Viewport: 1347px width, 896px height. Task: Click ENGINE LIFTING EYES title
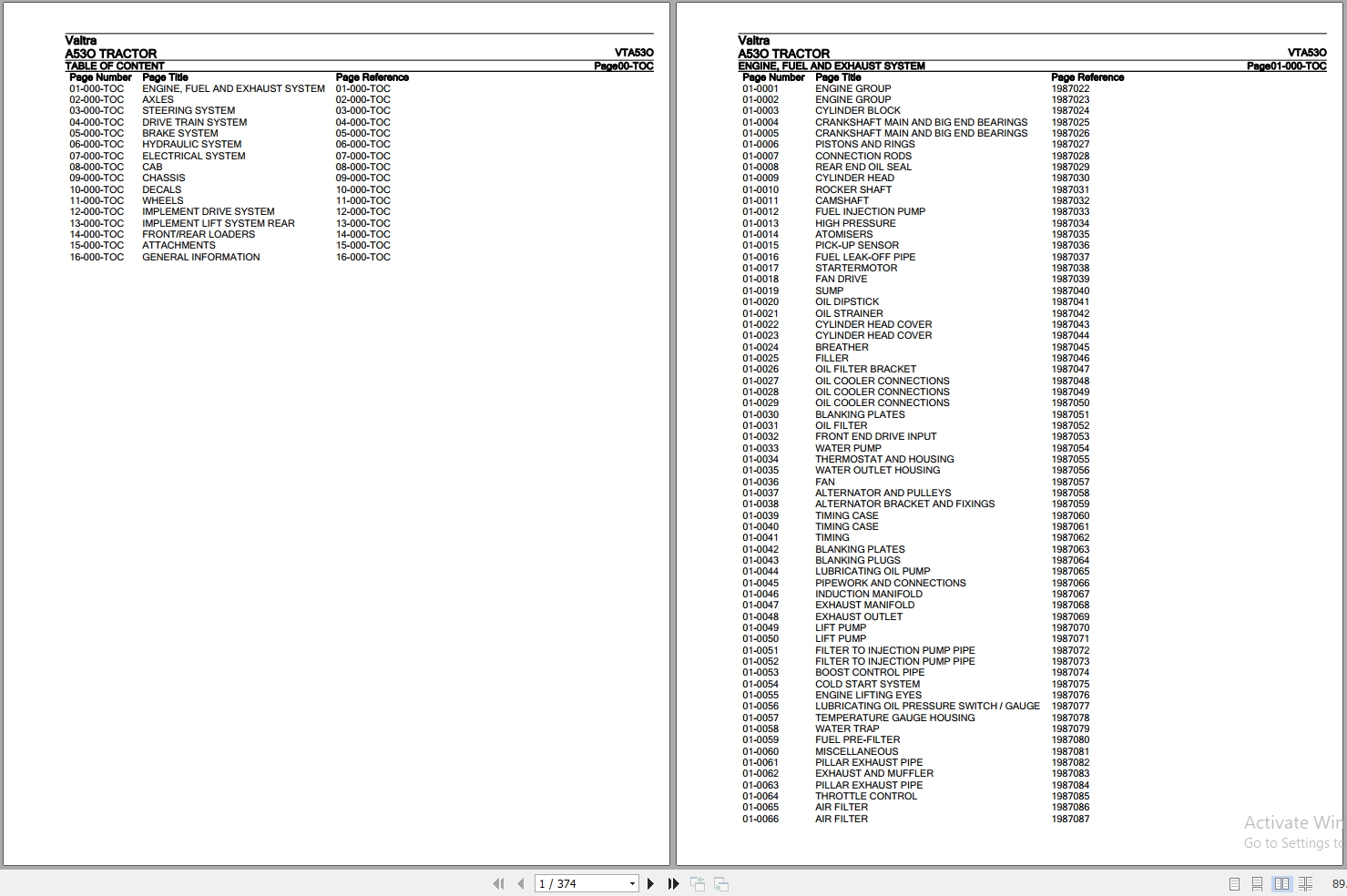[868, 695]
